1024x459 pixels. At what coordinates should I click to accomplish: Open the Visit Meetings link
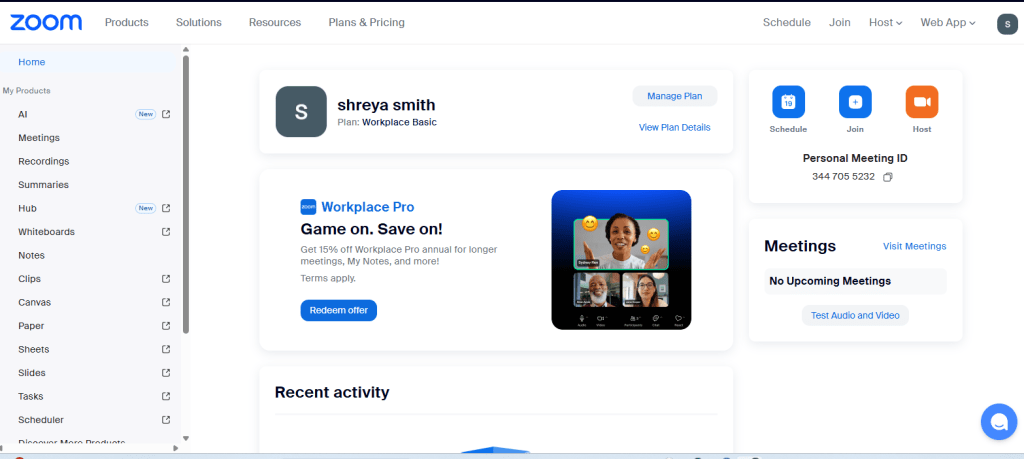pyautogui.click(x=914, y=246)
